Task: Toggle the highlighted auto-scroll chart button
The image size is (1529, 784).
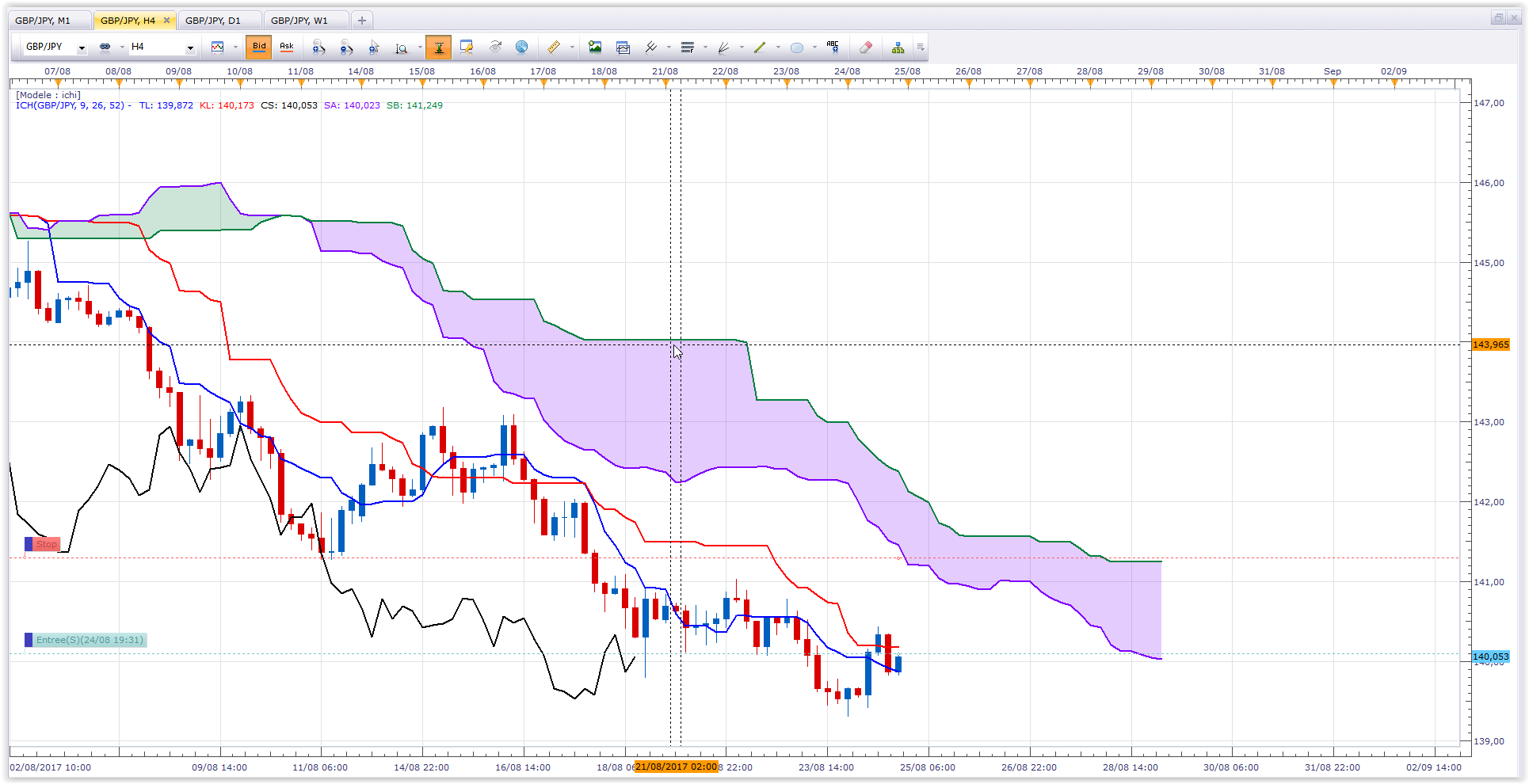Action: [438, 48]
